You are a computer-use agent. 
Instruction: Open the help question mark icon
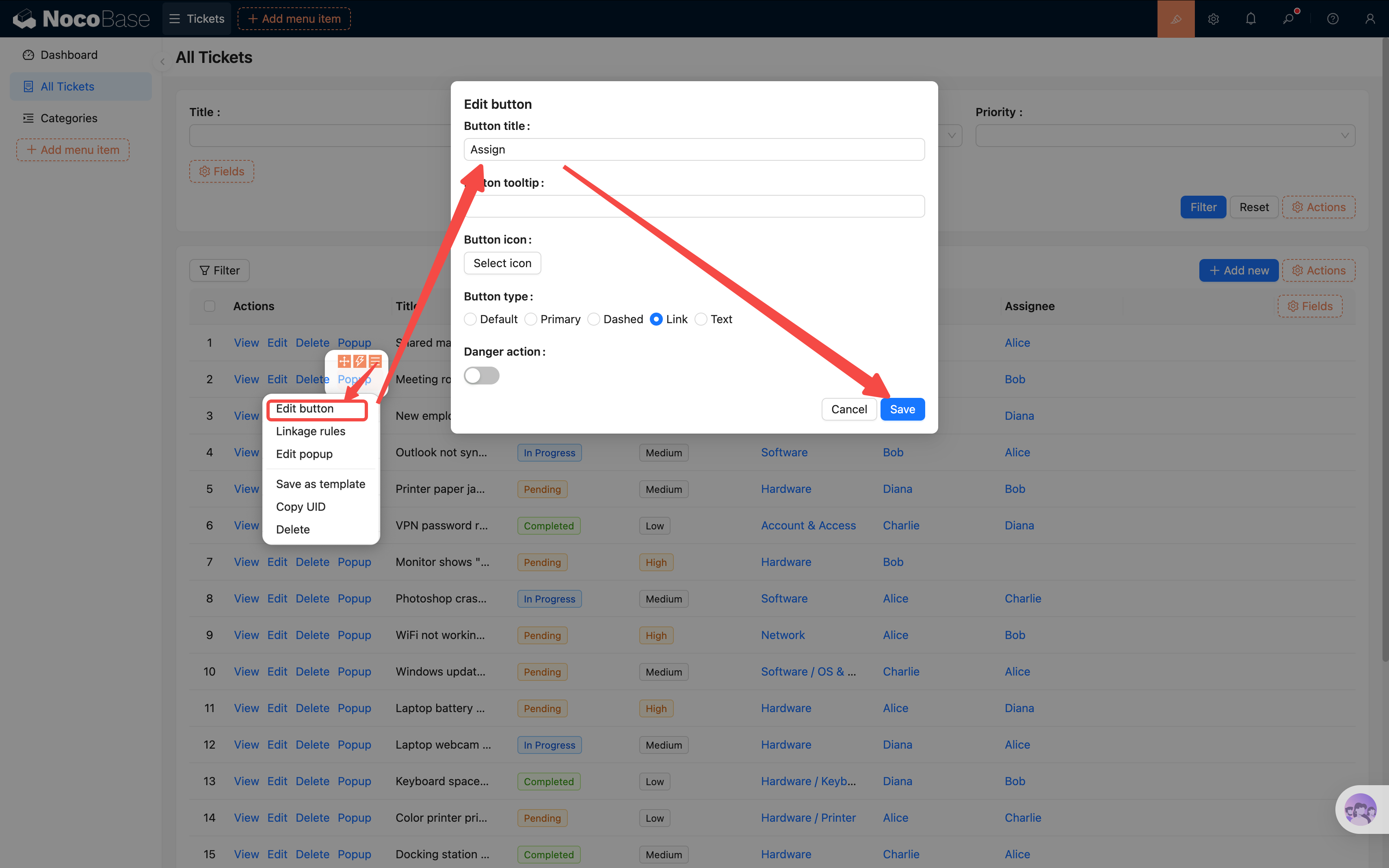point(1333,19)
